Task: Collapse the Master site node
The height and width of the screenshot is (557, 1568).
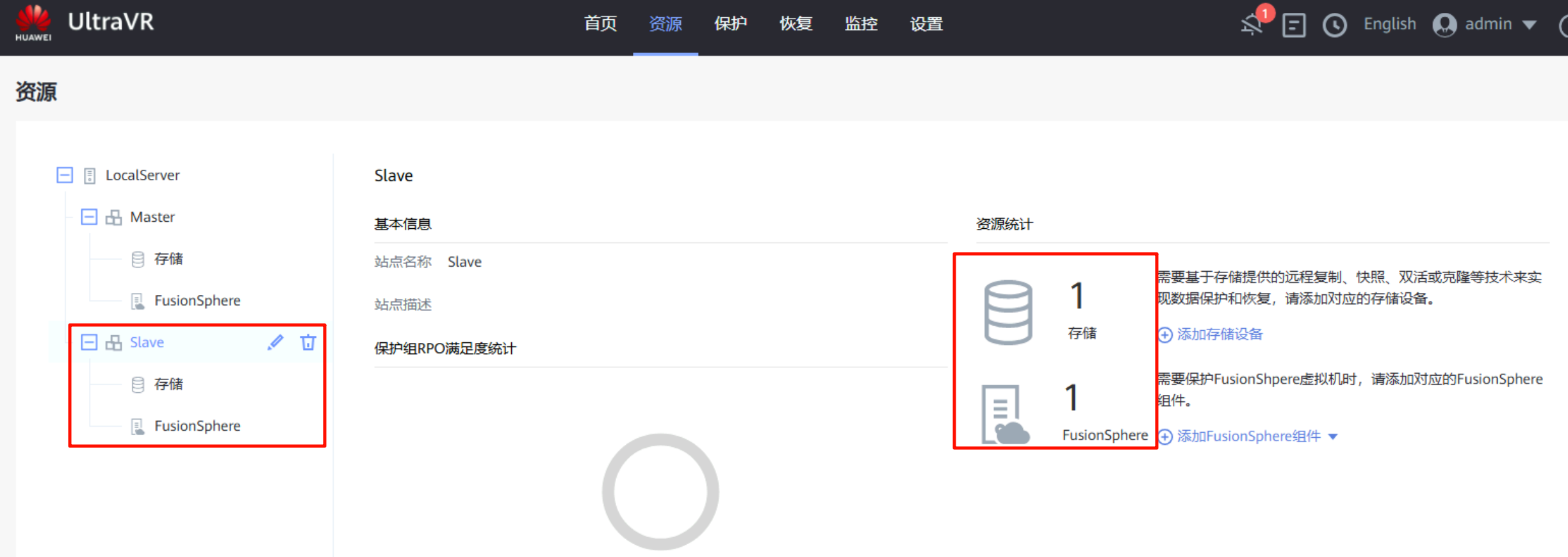Action: (89, 217)
